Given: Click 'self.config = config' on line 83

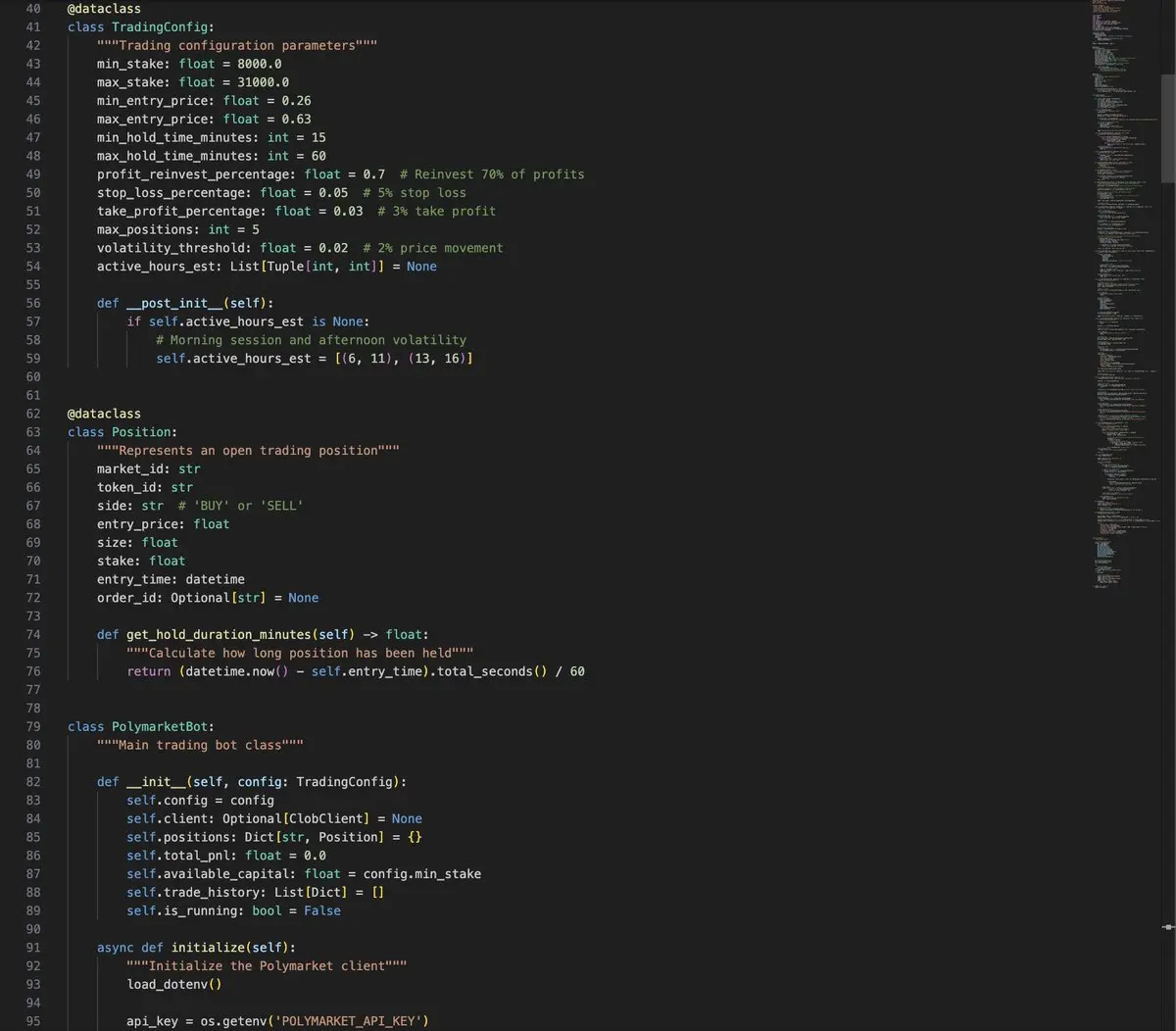Looking at the screenshot, I should pyautogui.click(x=200, y=801).
